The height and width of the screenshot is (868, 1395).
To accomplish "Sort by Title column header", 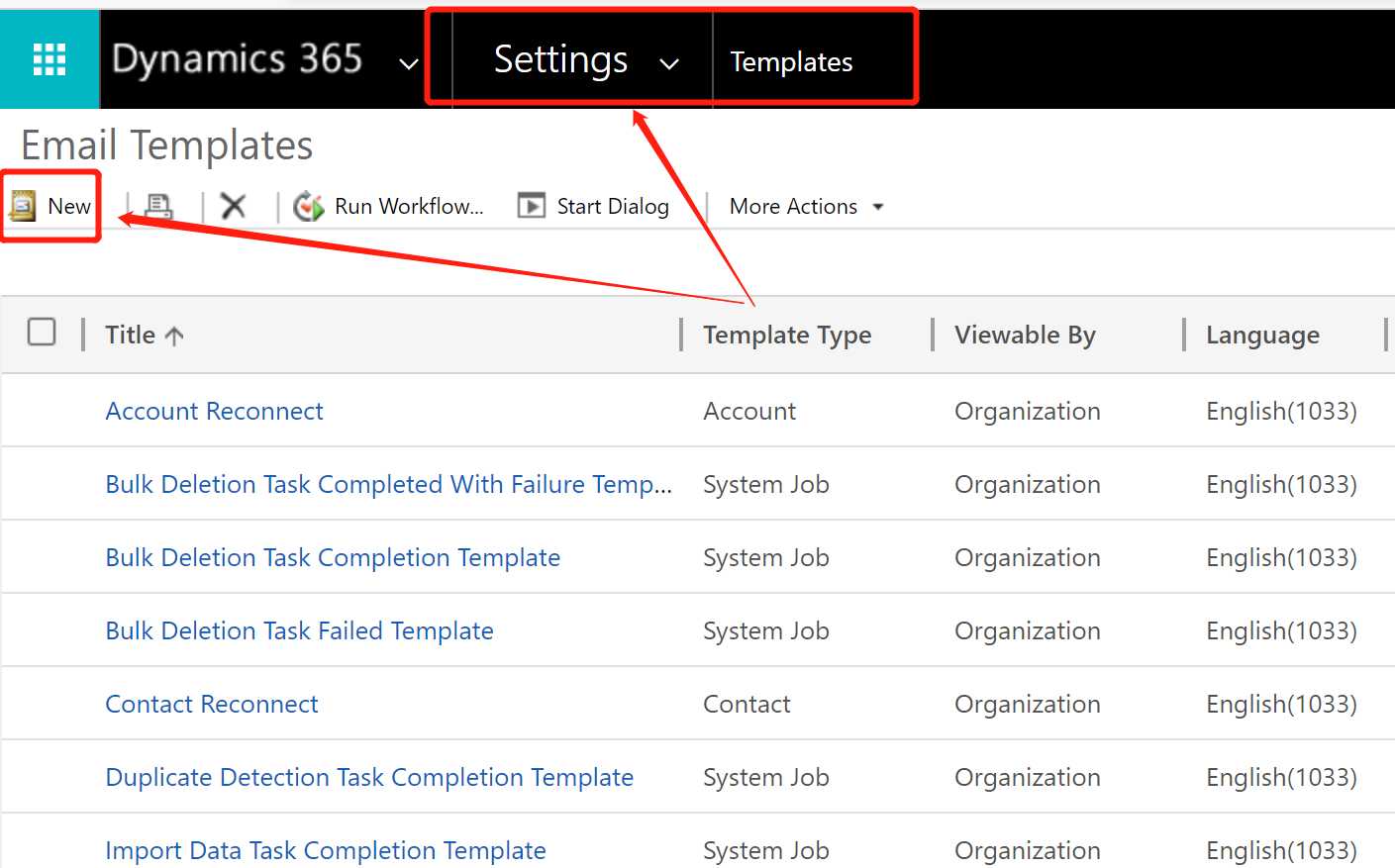I will (x=130, y=336).
